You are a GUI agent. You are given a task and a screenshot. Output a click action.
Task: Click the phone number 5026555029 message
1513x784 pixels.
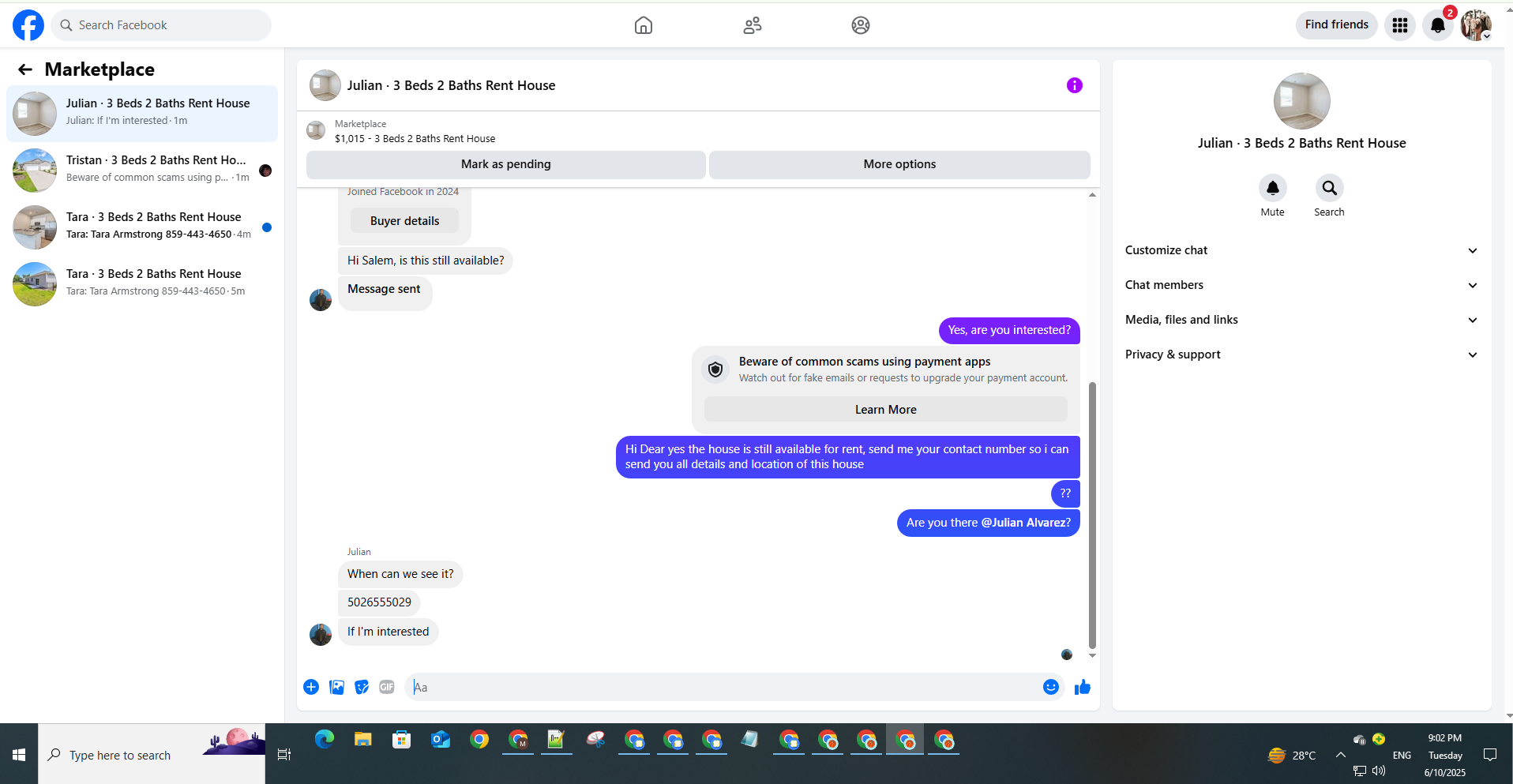coord(379,602)
